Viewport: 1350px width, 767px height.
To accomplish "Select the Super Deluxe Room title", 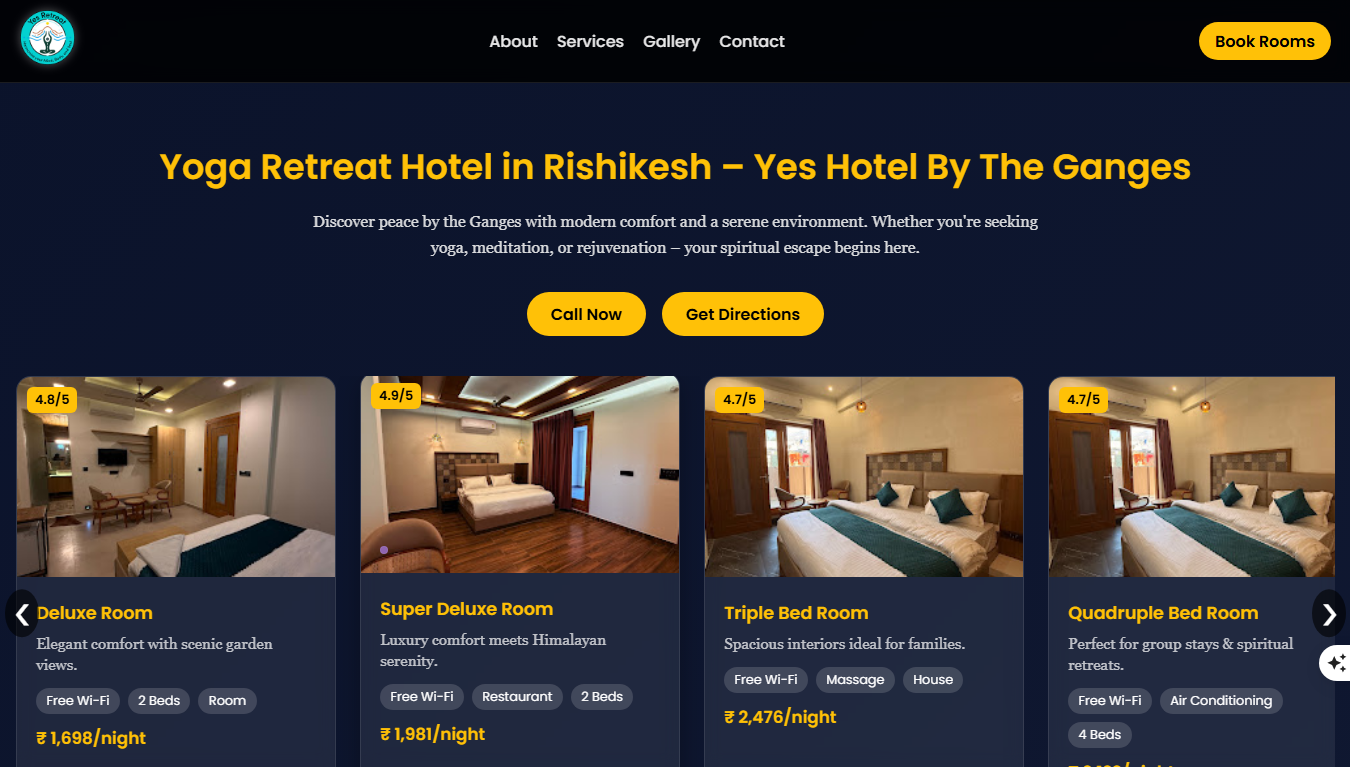I will click(x=466, y=609).
